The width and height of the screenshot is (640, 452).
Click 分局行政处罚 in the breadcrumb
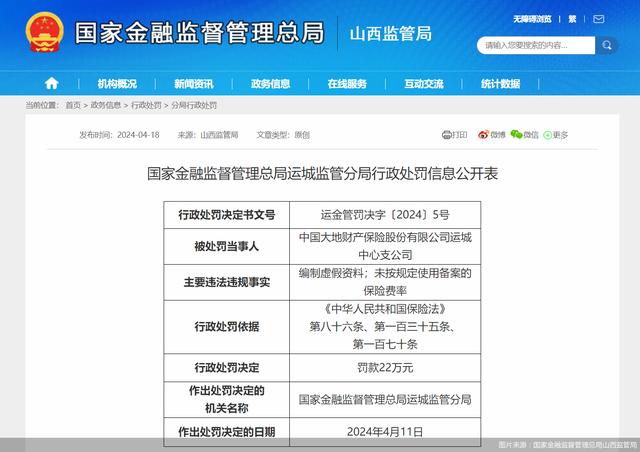tap(194, 105)
